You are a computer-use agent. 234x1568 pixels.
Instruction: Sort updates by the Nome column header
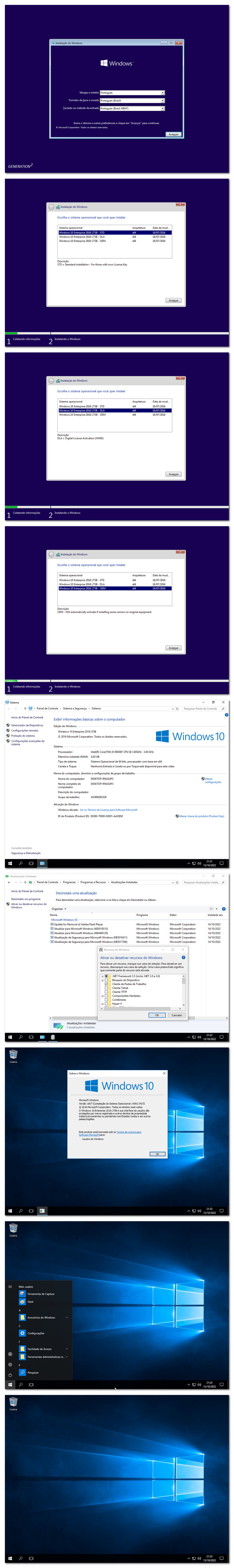53,915
